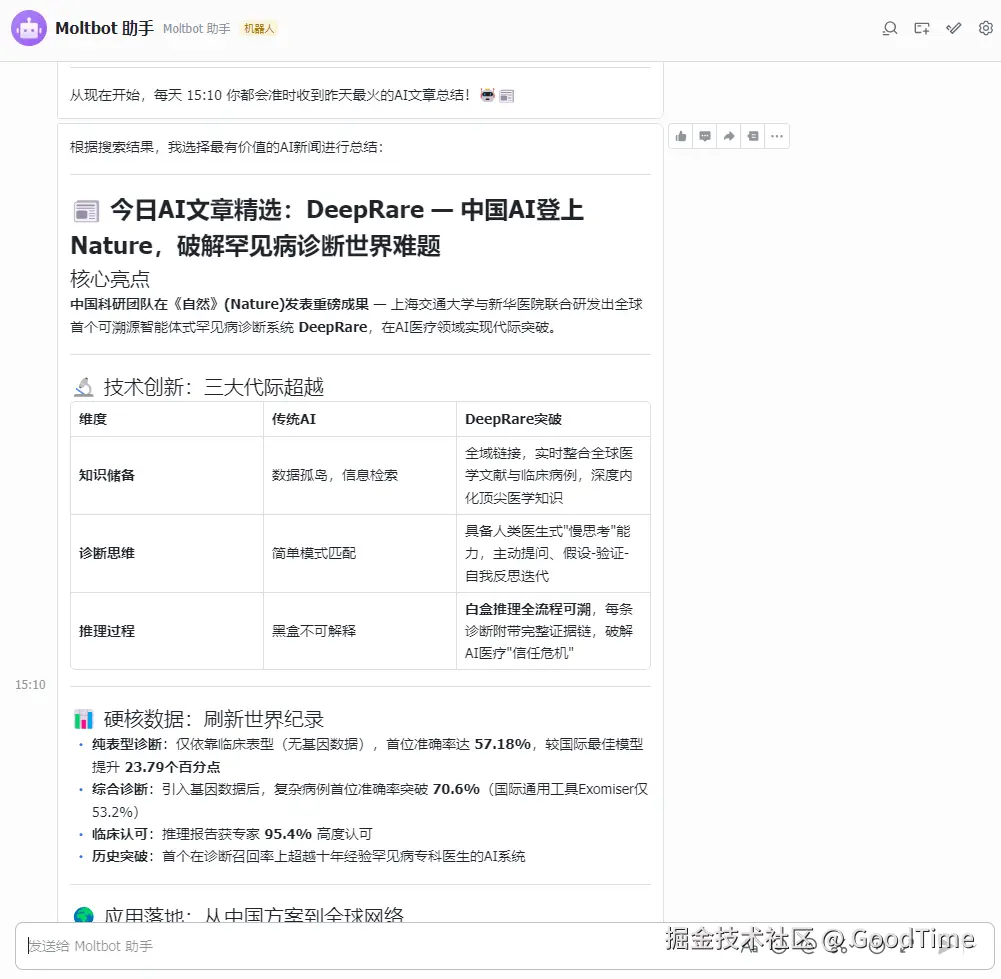Click the headline '今日AI文章精选: DeepRare'
The height and width of the screenshot is (979, 1001).
[267, 210]
